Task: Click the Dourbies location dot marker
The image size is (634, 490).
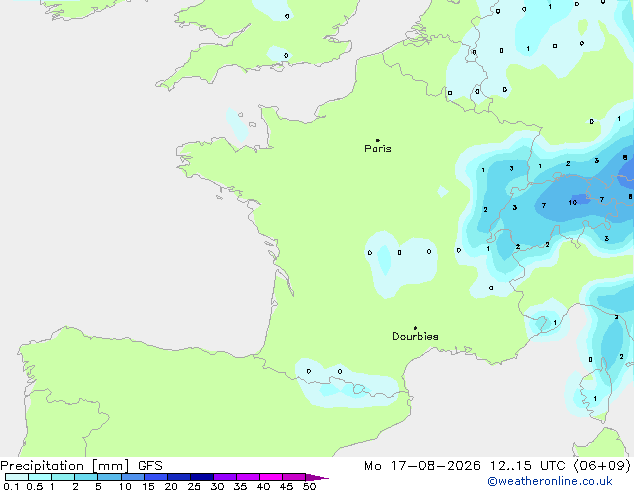Action: pos(415,328)
